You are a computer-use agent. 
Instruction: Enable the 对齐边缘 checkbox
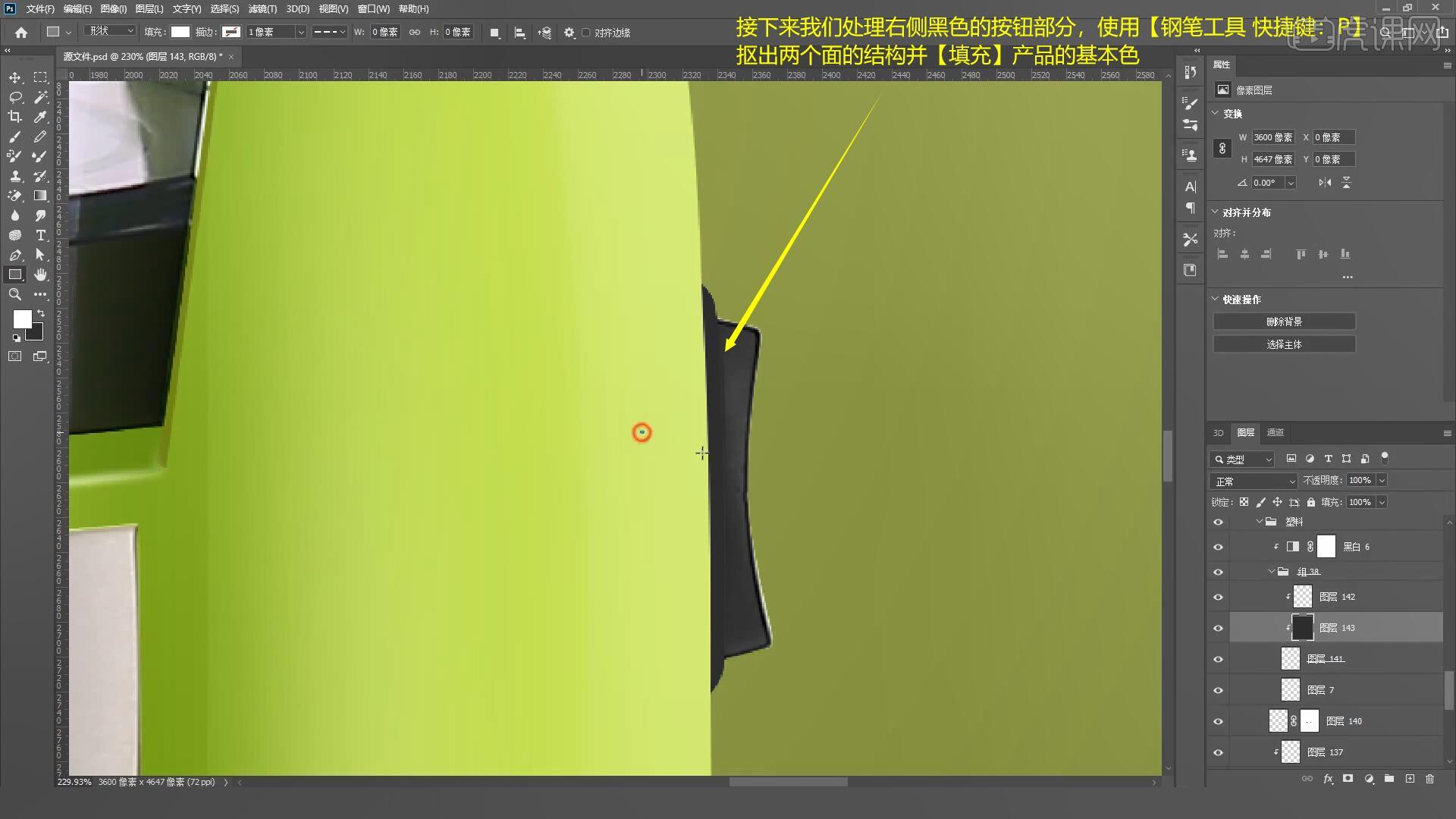[586, 33]
